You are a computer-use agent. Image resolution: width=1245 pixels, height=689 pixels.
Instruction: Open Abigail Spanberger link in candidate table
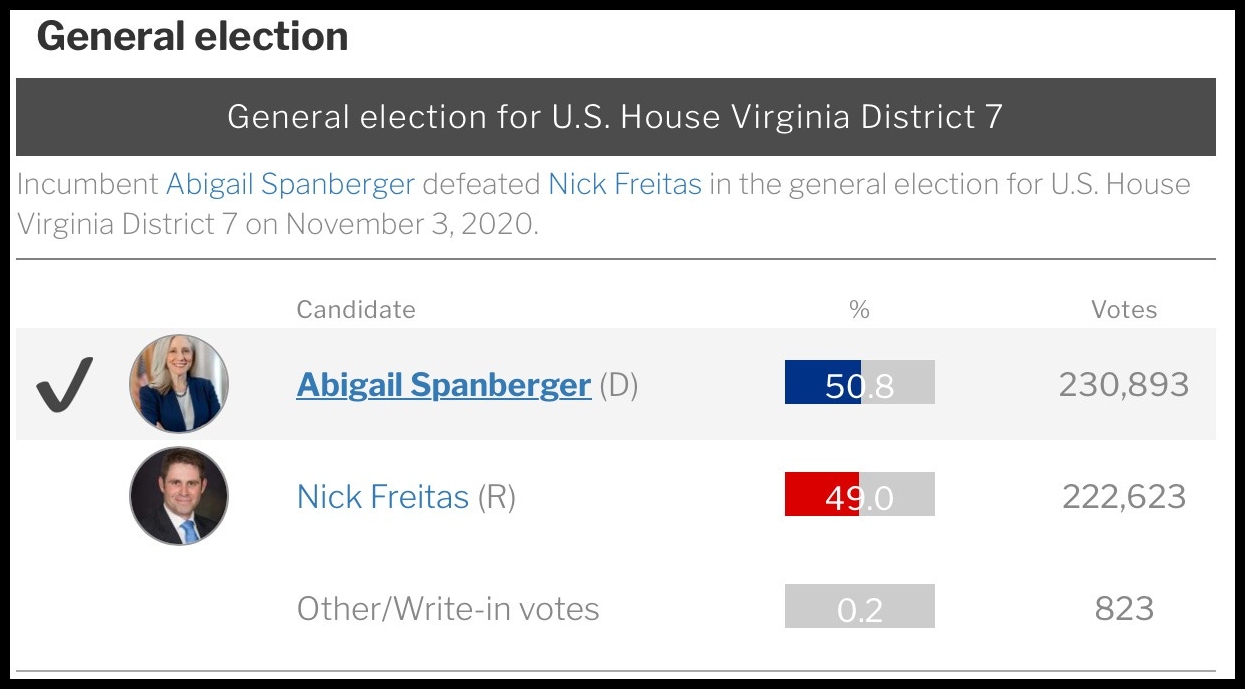pos(443,385)
